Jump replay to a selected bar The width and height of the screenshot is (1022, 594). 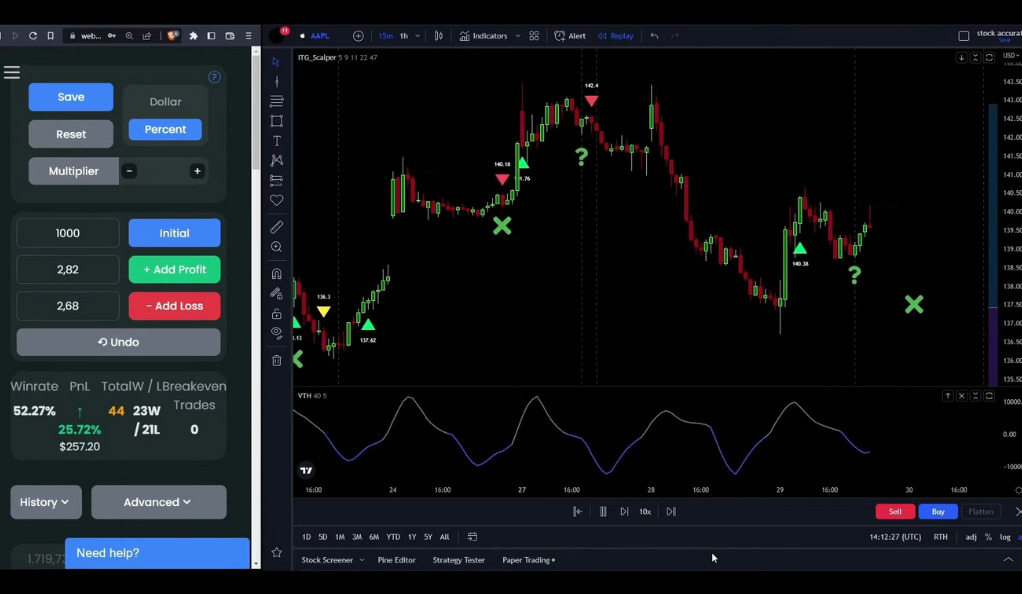tap(577, 512)
